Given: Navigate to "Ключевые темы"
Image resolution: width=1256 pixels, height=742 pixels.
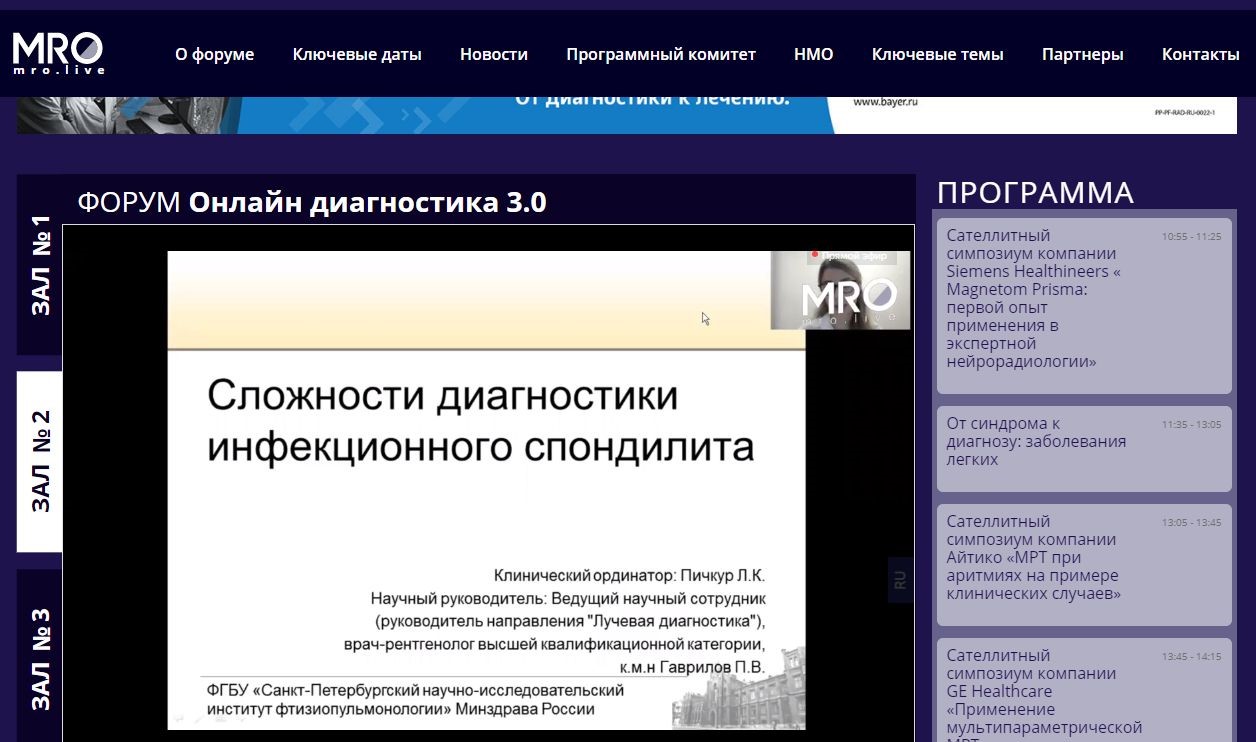Looking at the screenshot, I should click(x=937, y=55).
